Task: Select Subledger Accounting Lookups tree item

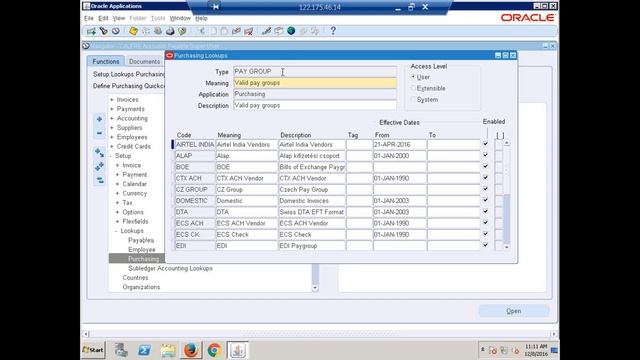Action: point(170,269)
